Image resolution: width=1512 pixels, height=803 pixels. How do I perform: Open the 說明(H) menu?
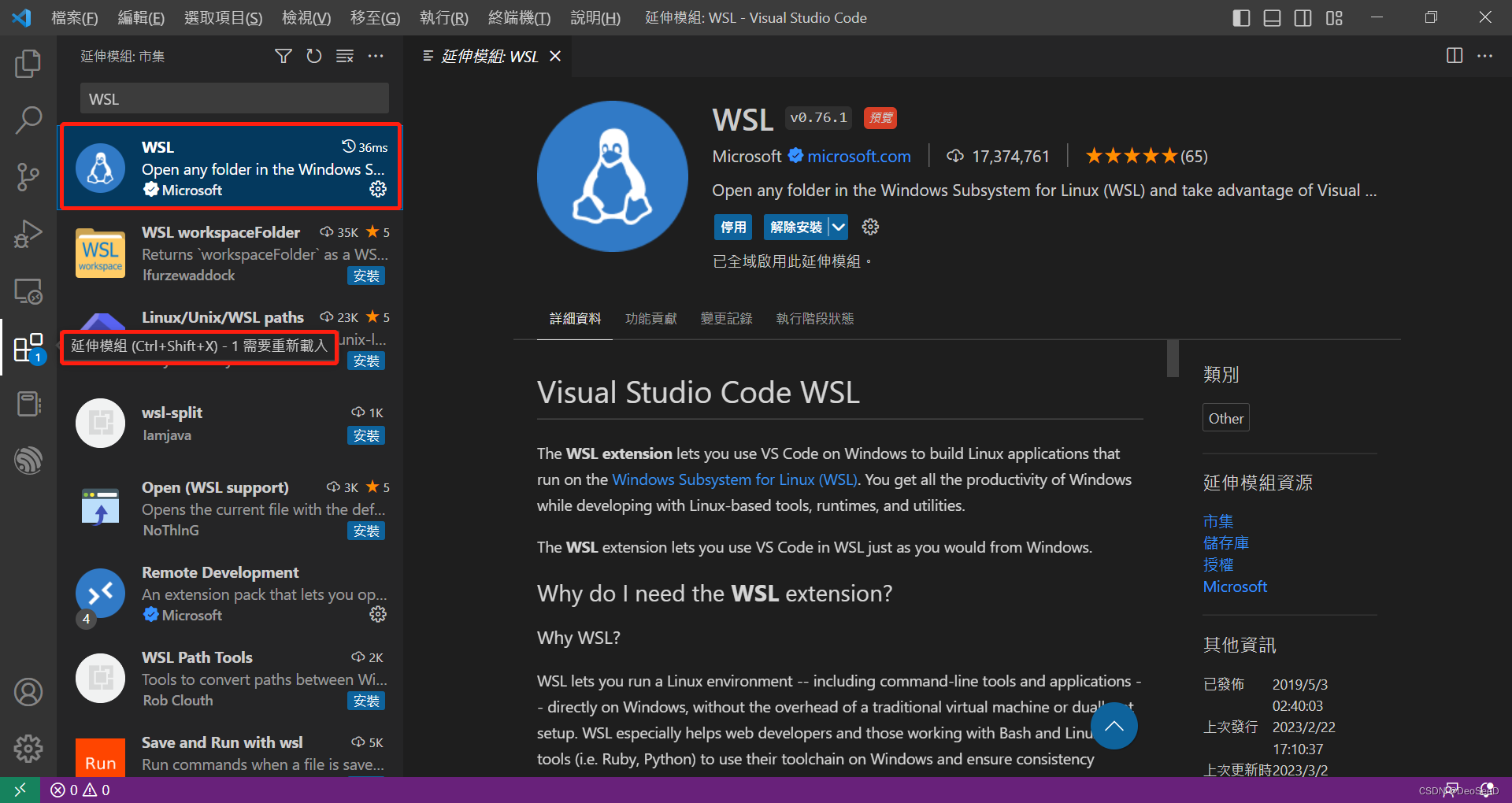click(595, 17)
